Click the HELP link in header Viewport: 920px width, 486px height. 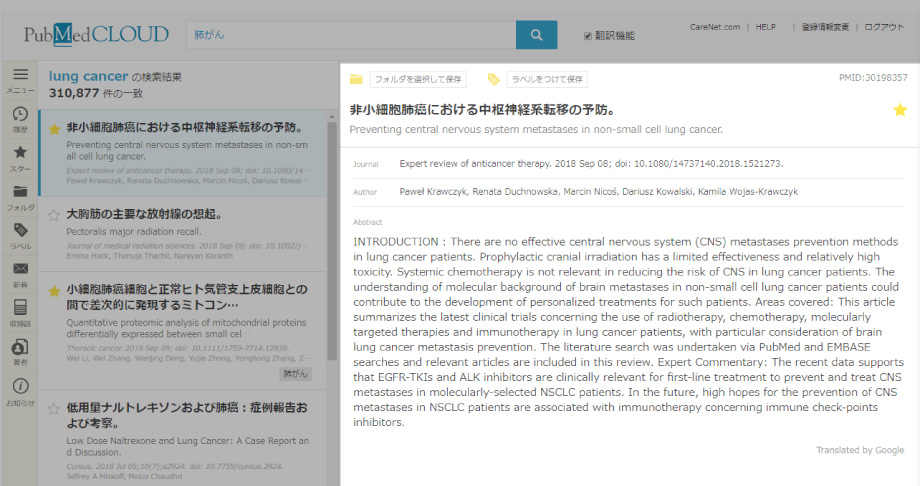[765, 27]
